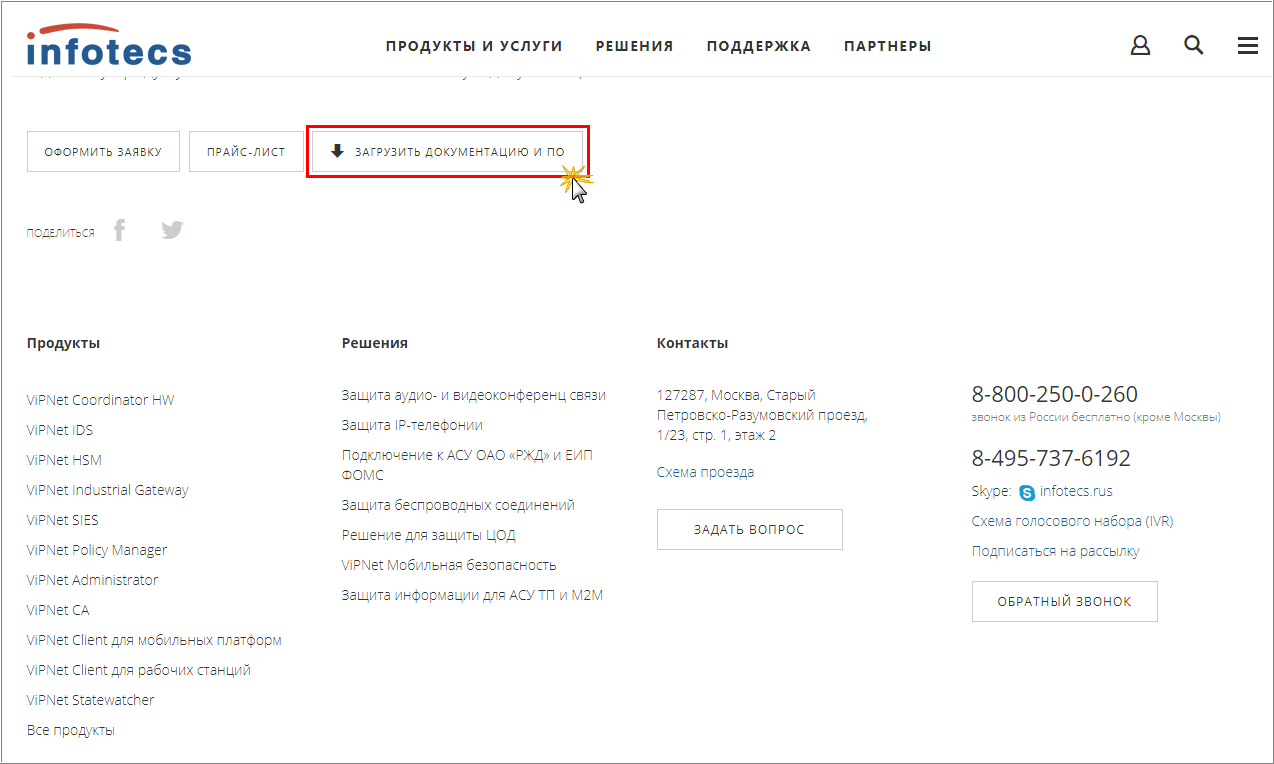The width and height of the screenshot is (1274, 764).
Task: Go to the ПОДДЕРЖКА menu
Action: pos(758,46)
